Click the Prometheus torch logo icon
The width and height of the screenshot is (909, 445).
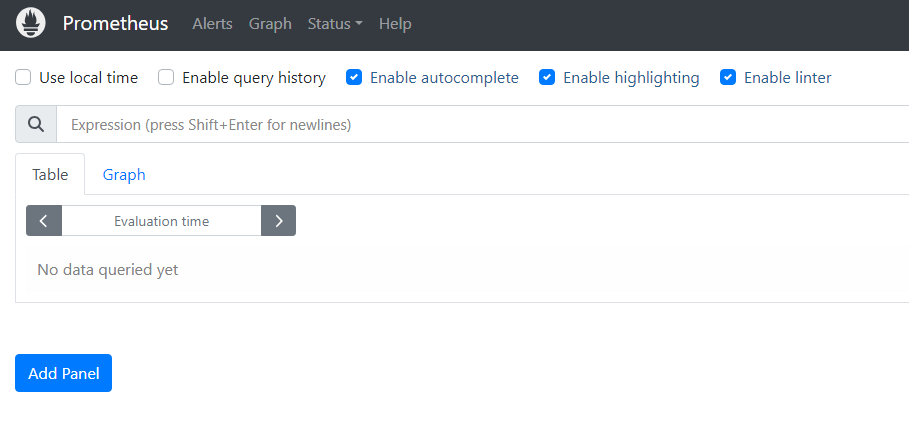(31, 24)
